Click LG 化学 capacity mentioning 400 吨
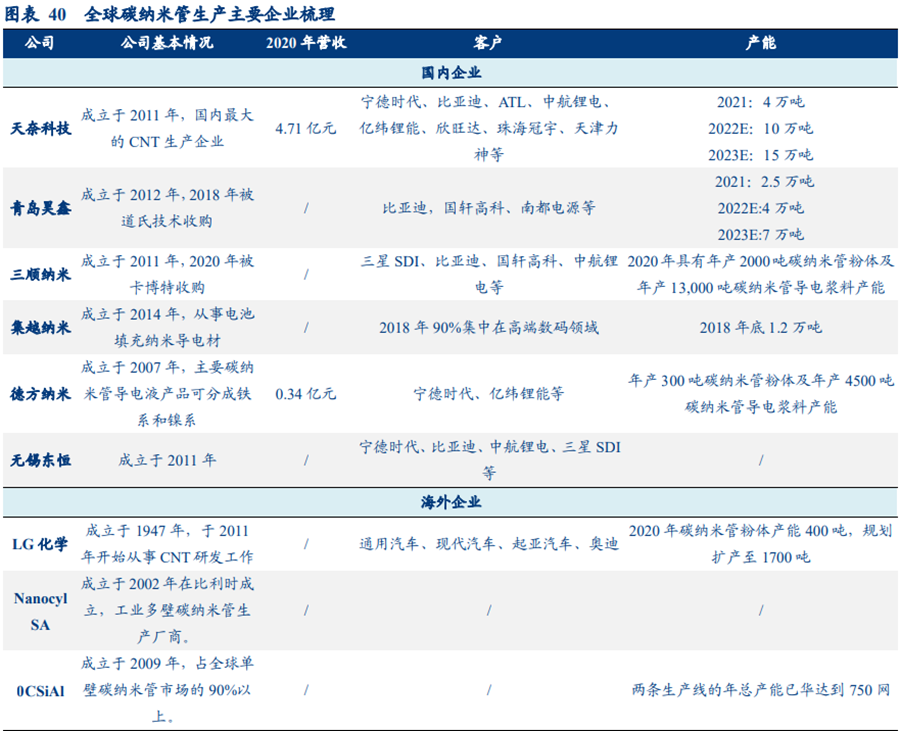This screenshot has width=900, height=731. (761, 544)
